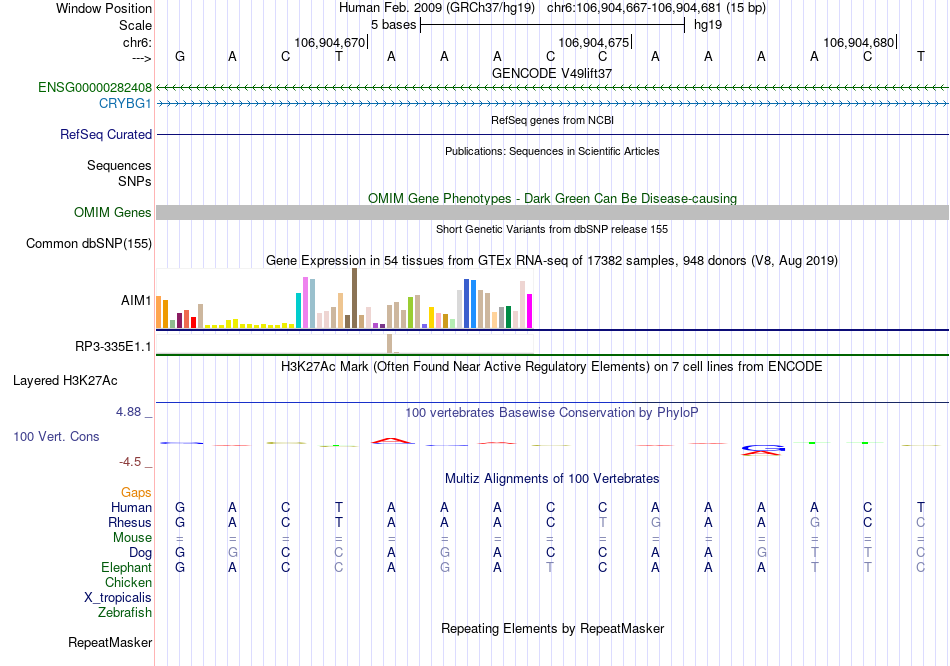Select the RP3-335E1.1 track label

coord(113,347)
